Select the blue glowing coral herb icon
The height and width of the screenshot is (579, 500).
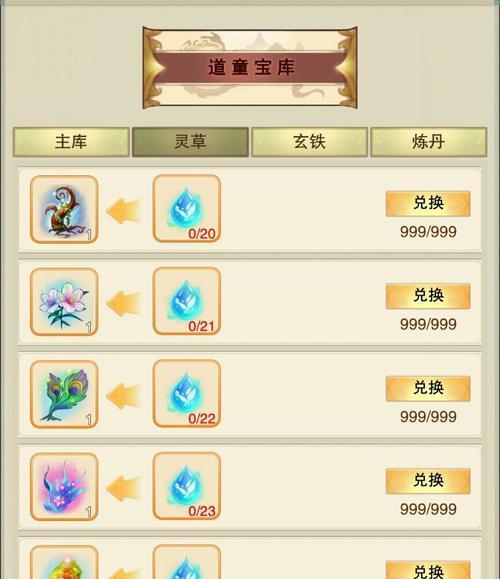click(64, 487)
